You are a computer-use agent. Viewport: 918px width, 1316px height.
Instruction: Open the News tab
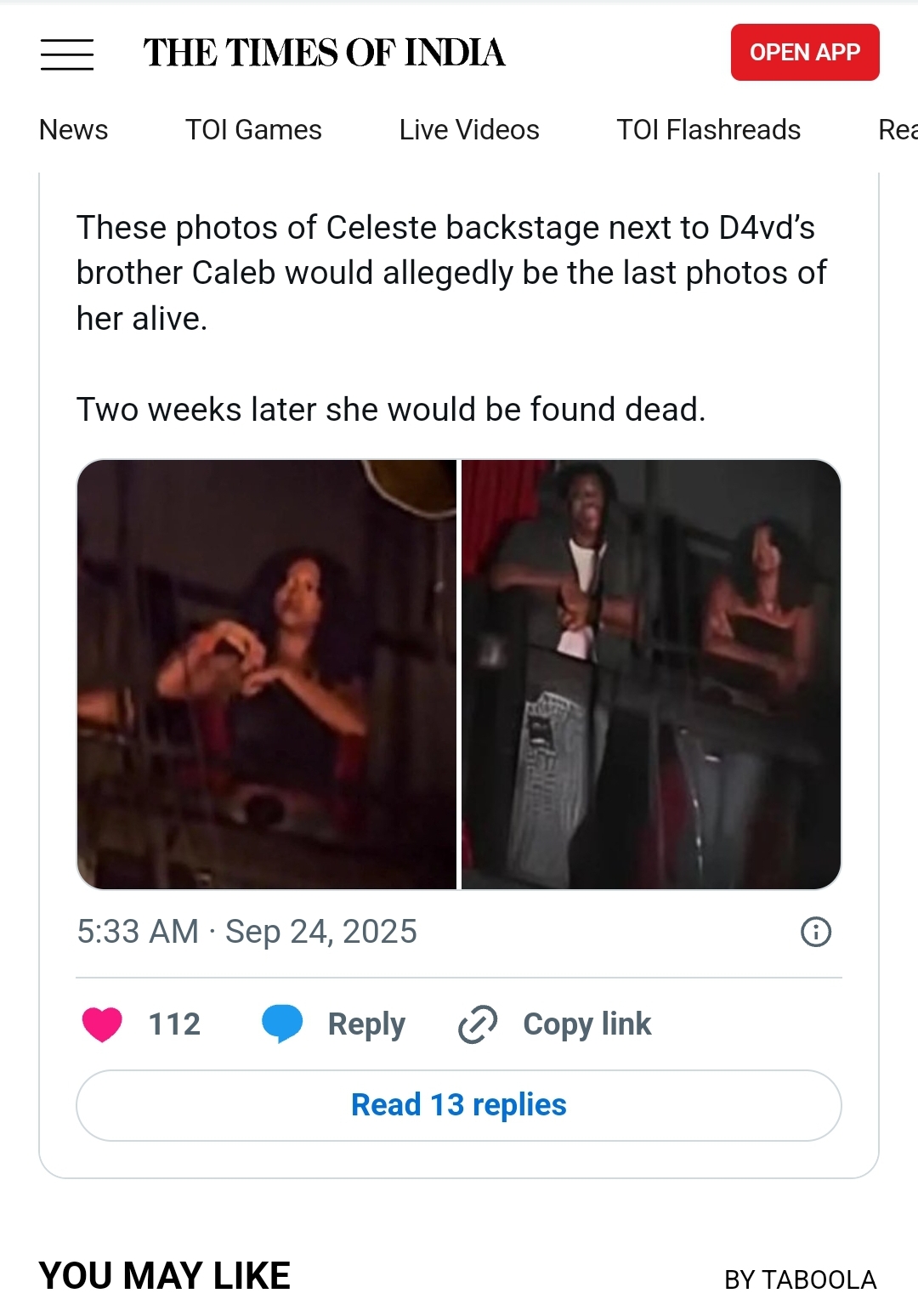pyautogui.click(x=74, y=130)
